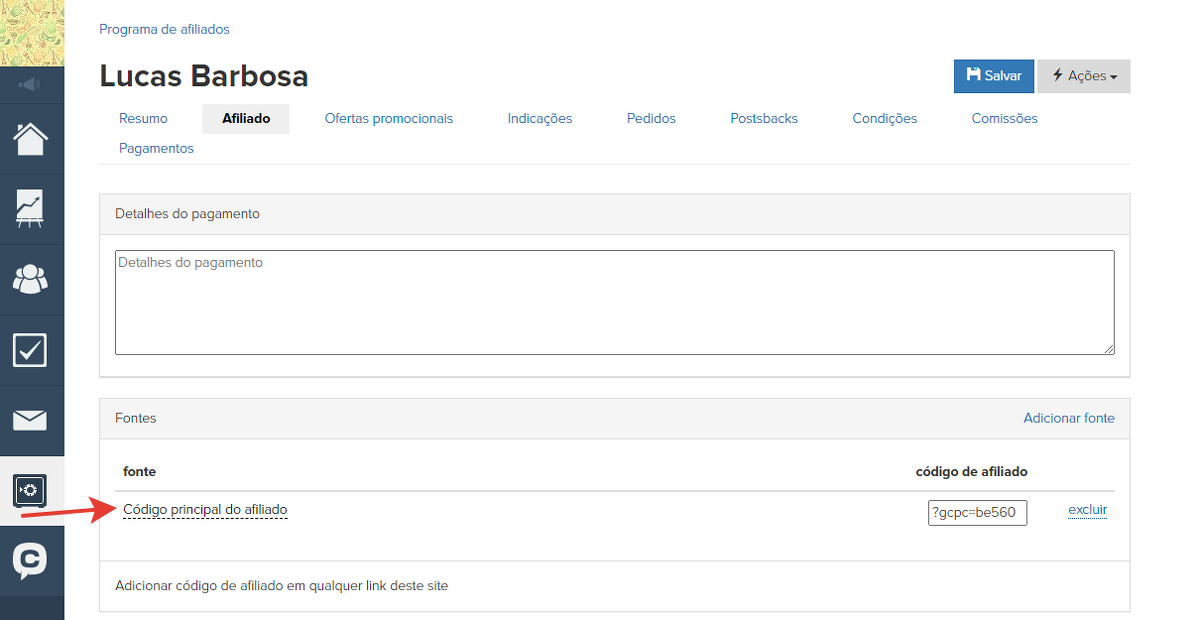Click the Salvar button
The image size is (1199, 620).
coord(993,76)
